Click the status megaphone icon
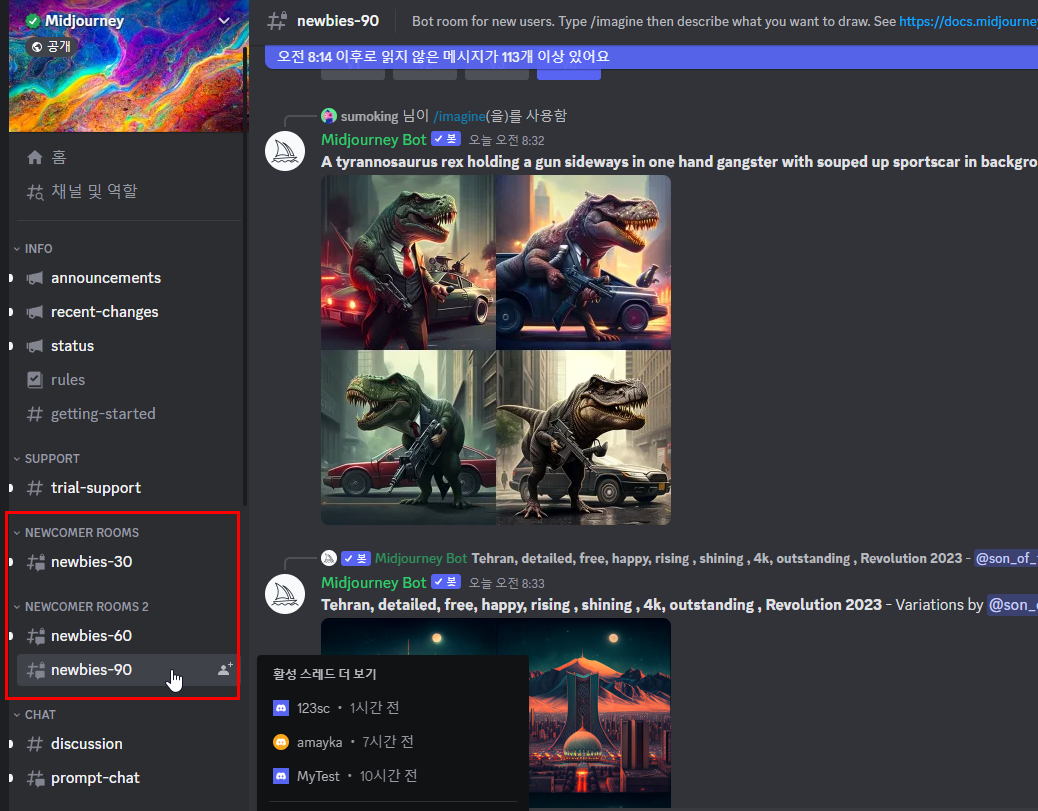This screenshot has width=1038, height=811. pos(34,346)
